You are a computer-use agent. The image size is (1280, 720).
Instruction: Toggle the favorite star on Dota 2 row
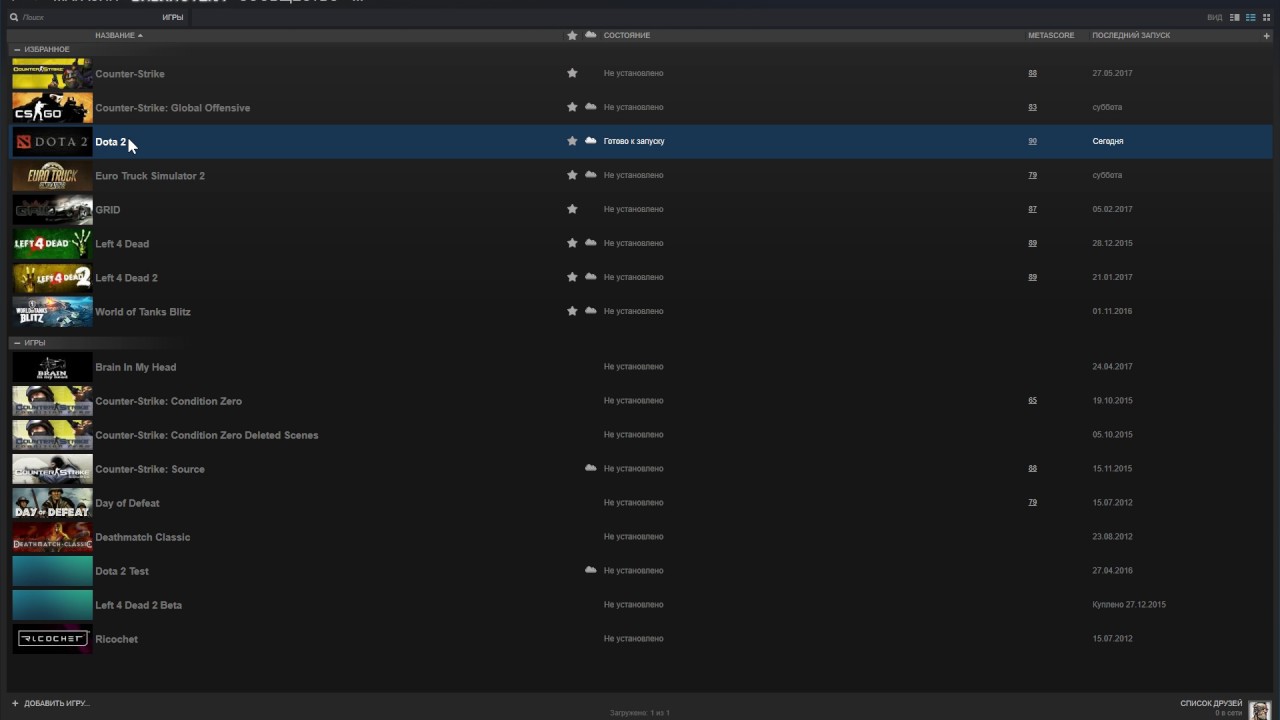point(572,141)
